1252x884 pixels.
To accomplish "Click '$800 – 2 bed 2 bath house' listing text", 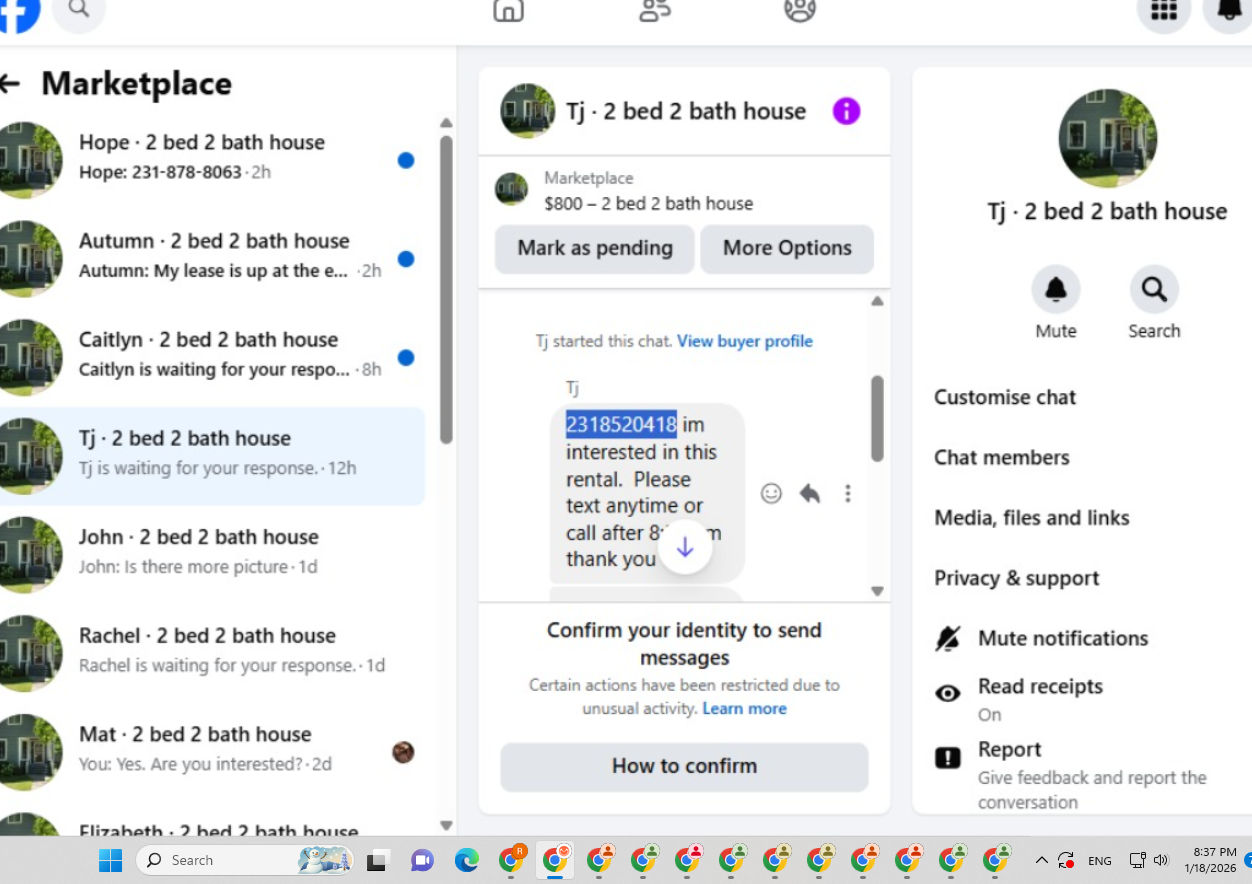I will [x=649, y=204].
